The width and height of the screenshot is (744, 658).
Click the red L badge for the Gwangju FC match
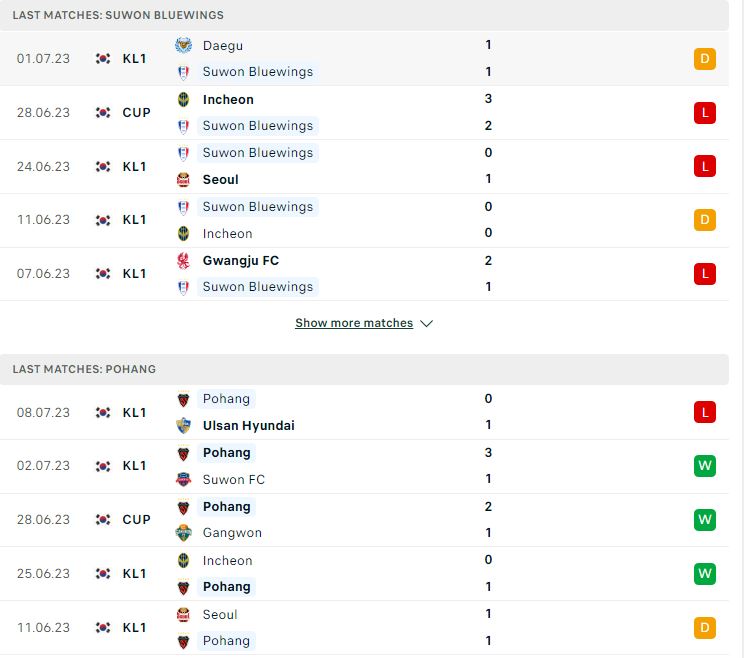point(705,274)
